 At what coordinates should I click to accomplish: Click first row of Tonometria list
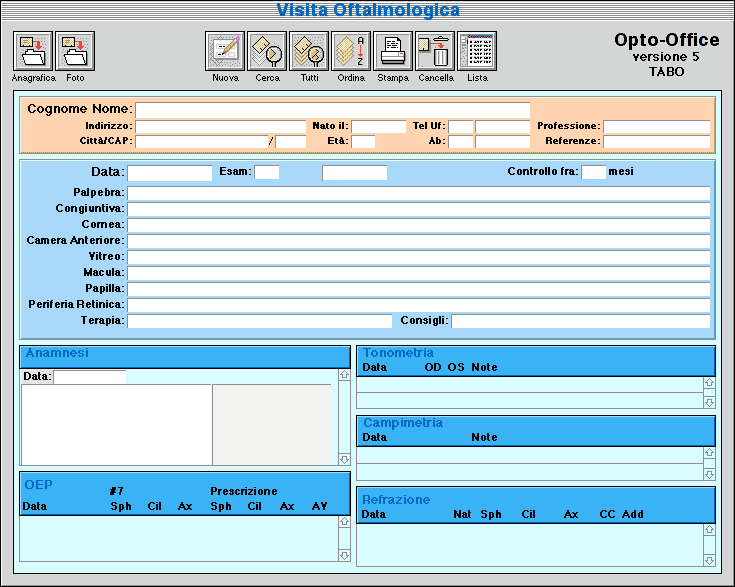click(530, 385)
